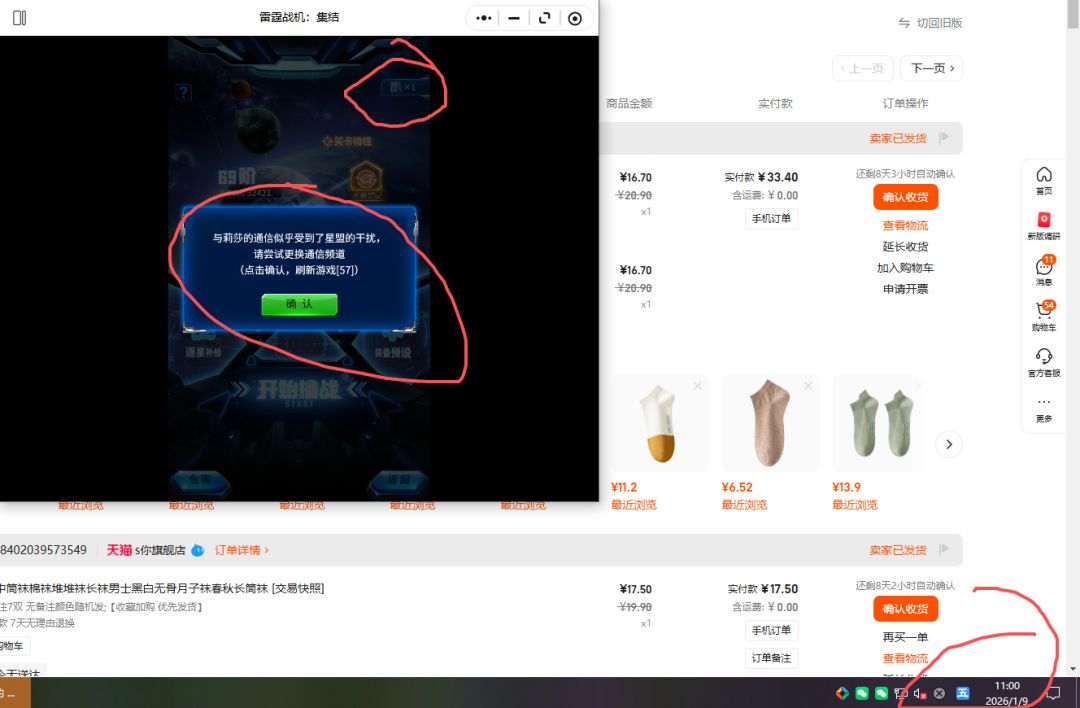Image resolution: width=1080 pixels, height=708 pixels.
Task: Click the second WeChat icon in system tray
Action: (881, 694)
